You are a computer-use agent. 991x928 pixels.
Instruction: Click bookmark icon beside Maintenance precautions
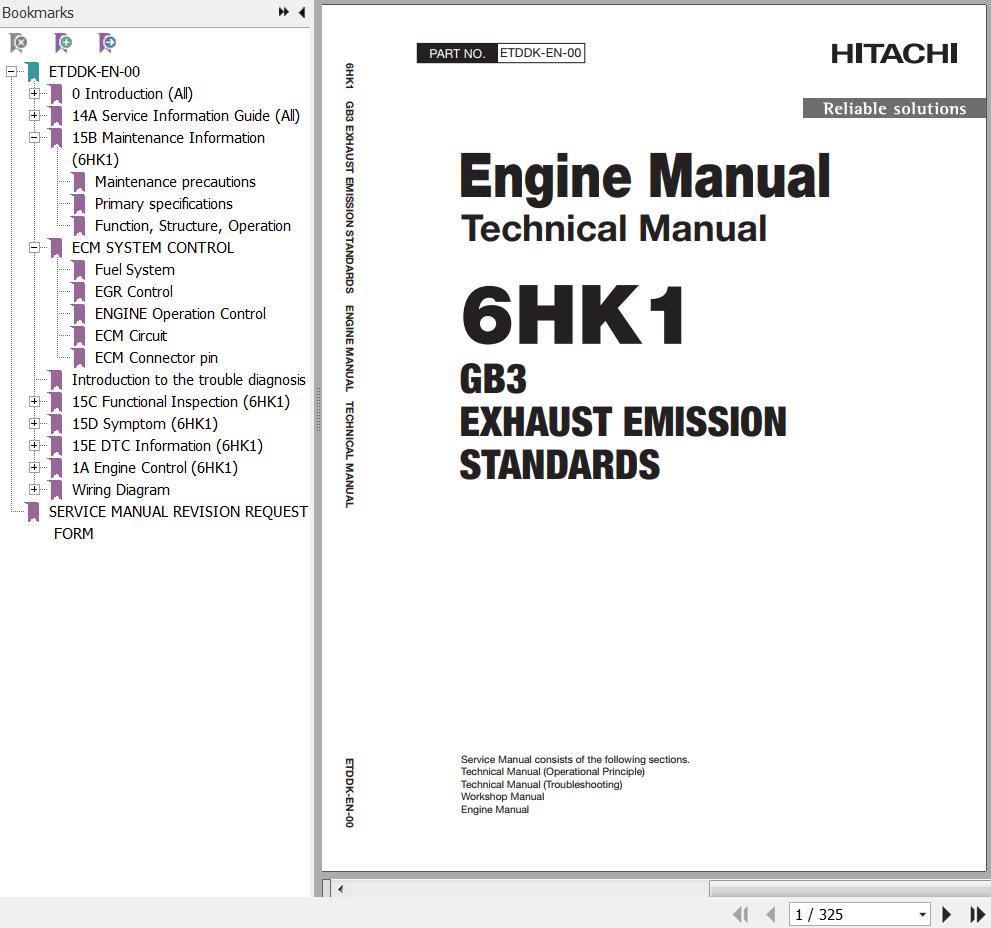pyautogui.click(x=79, y=182)
